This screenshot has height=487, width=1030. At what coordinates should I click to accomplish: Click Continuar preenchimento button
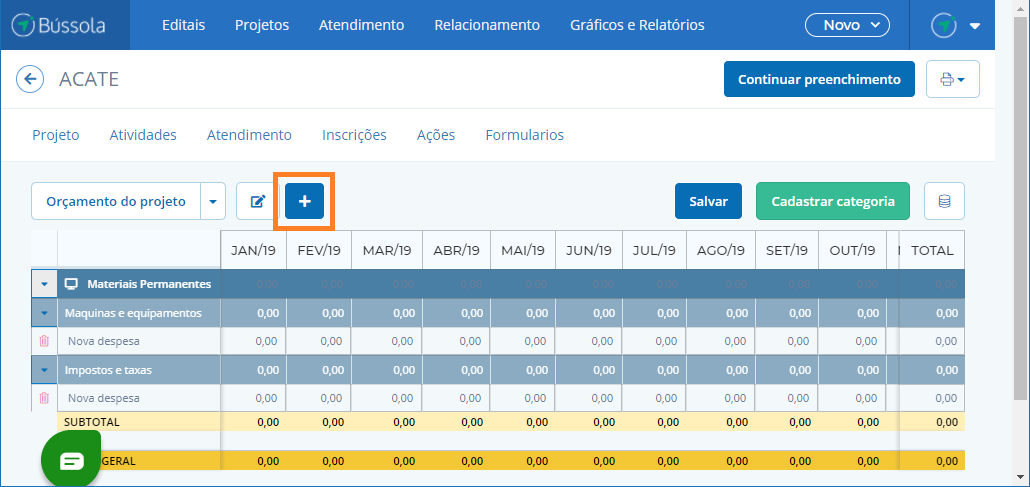pyautogui.click(x=819, y=80)
